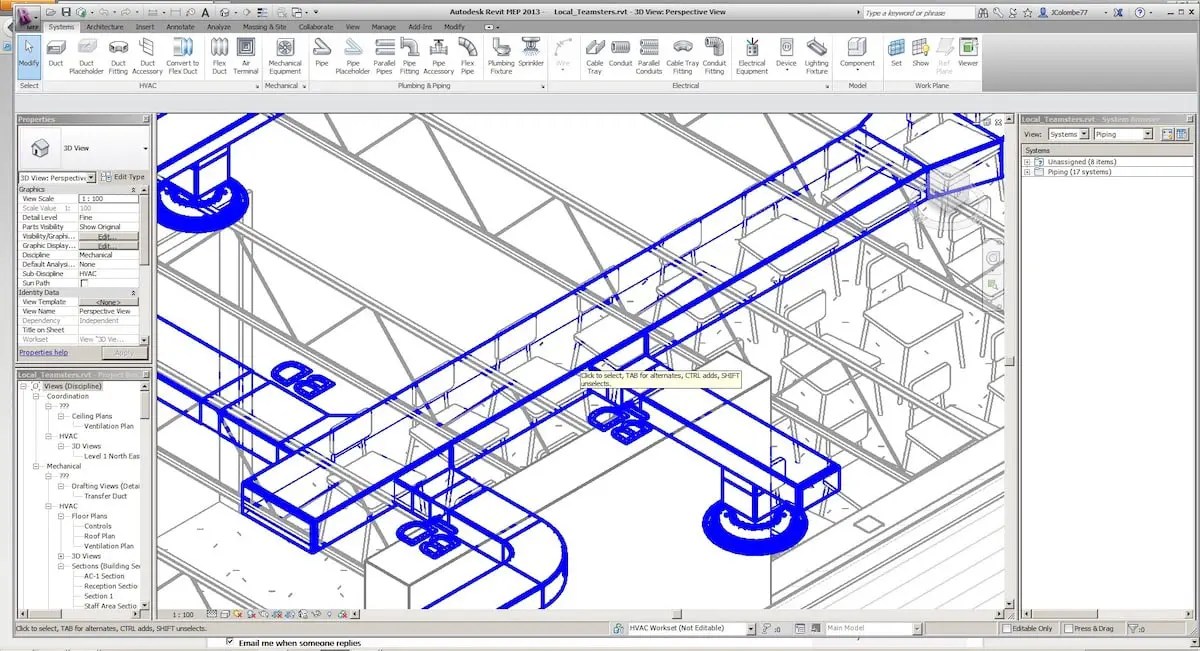Check Email me when someone replies
Viewport: 1200px width, 651px height.
click(x=230, y=643)
